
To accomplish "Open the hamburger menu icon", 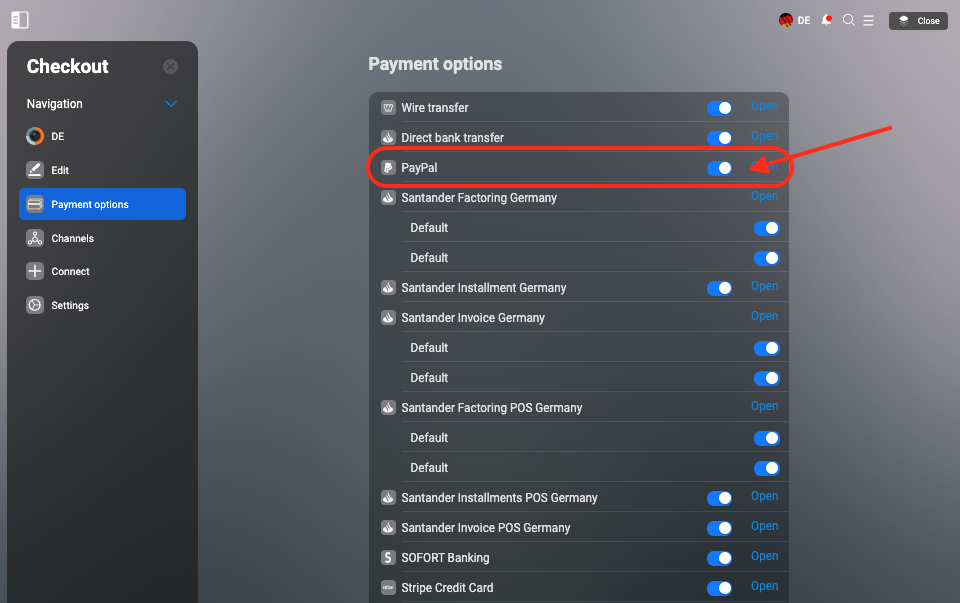I will [x=868, y=20].
